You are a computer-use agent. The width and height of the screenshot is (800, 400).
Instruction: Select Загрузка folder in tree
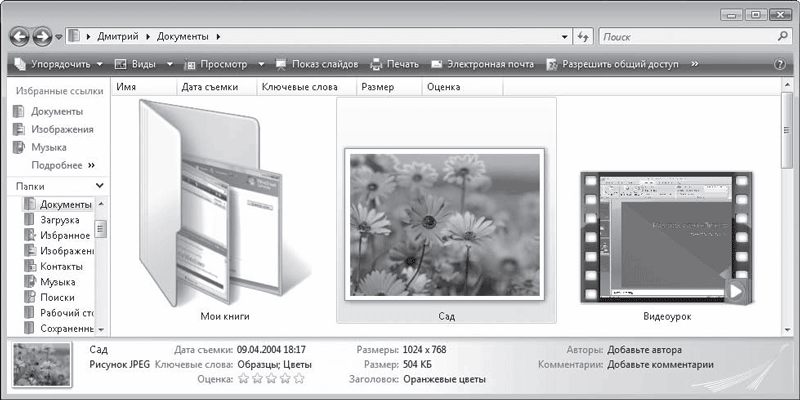[58, 220]
